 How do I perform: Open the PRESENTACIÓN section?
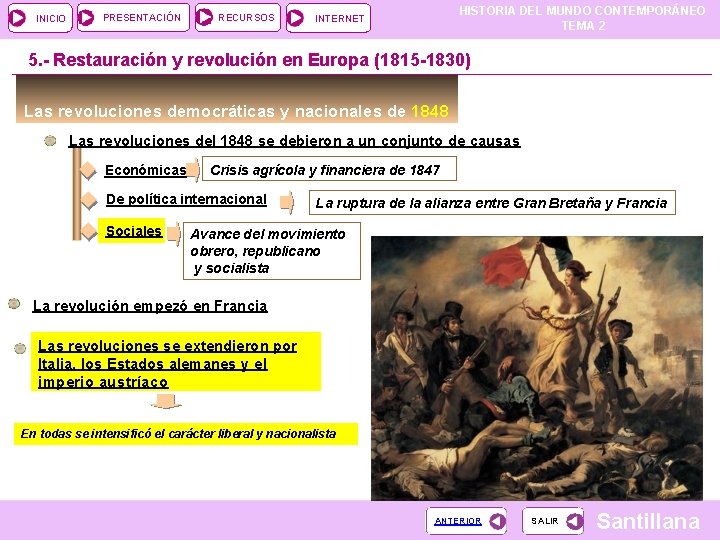tap(133, 17)
